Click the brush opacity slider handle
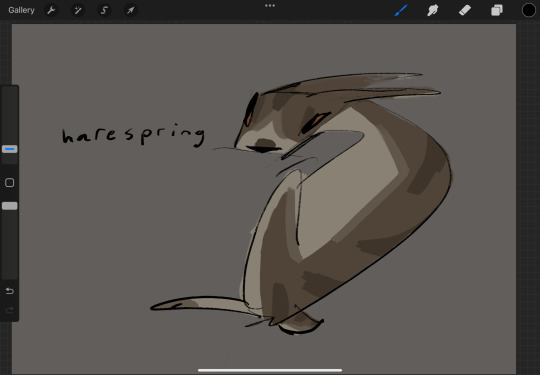The height and width of the screenshot is (375, 540). (x=10, y=206)
